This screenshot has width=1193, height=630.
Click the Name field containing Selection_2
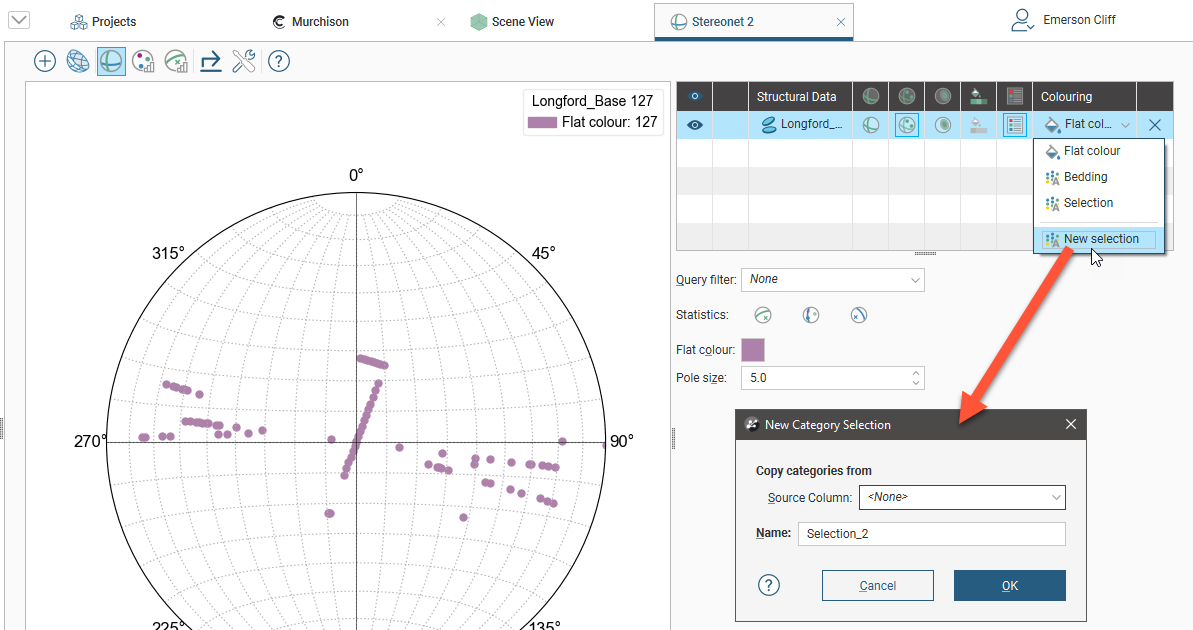[x=932, y=534]
